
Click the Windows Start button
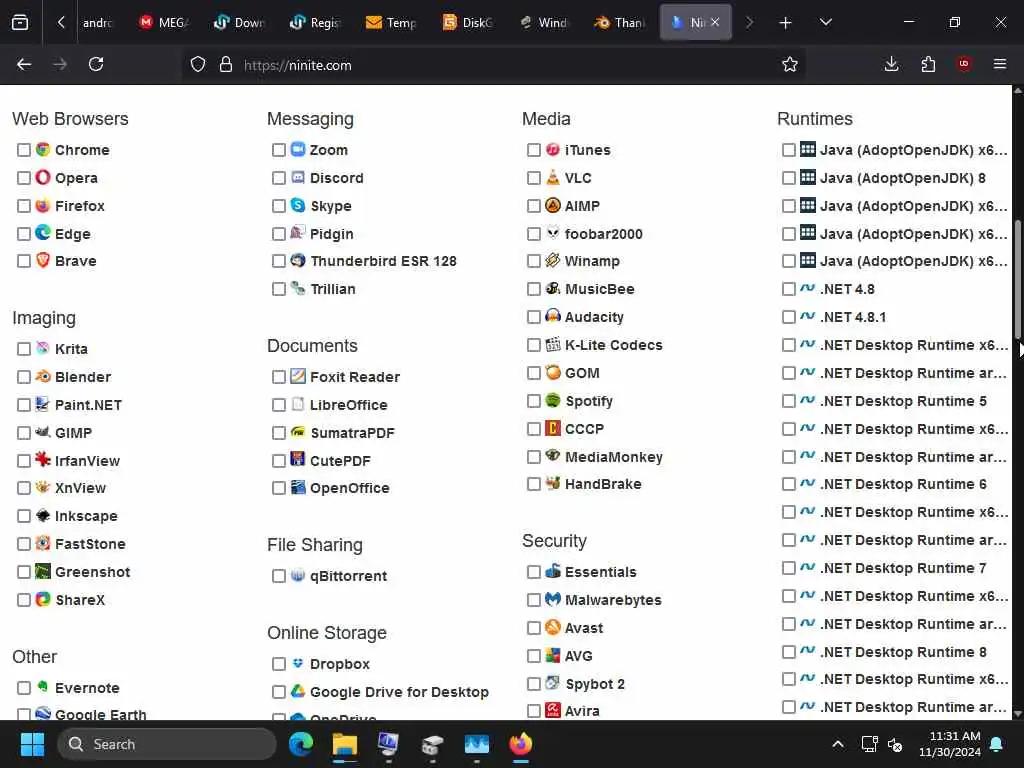32,744
